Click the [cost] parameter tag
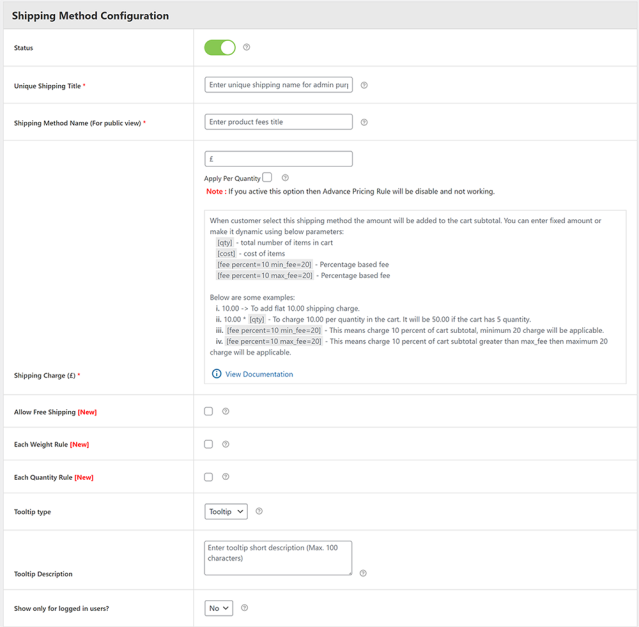The width and height of the screenshot is (639, 627). click(x=226, y=253)
